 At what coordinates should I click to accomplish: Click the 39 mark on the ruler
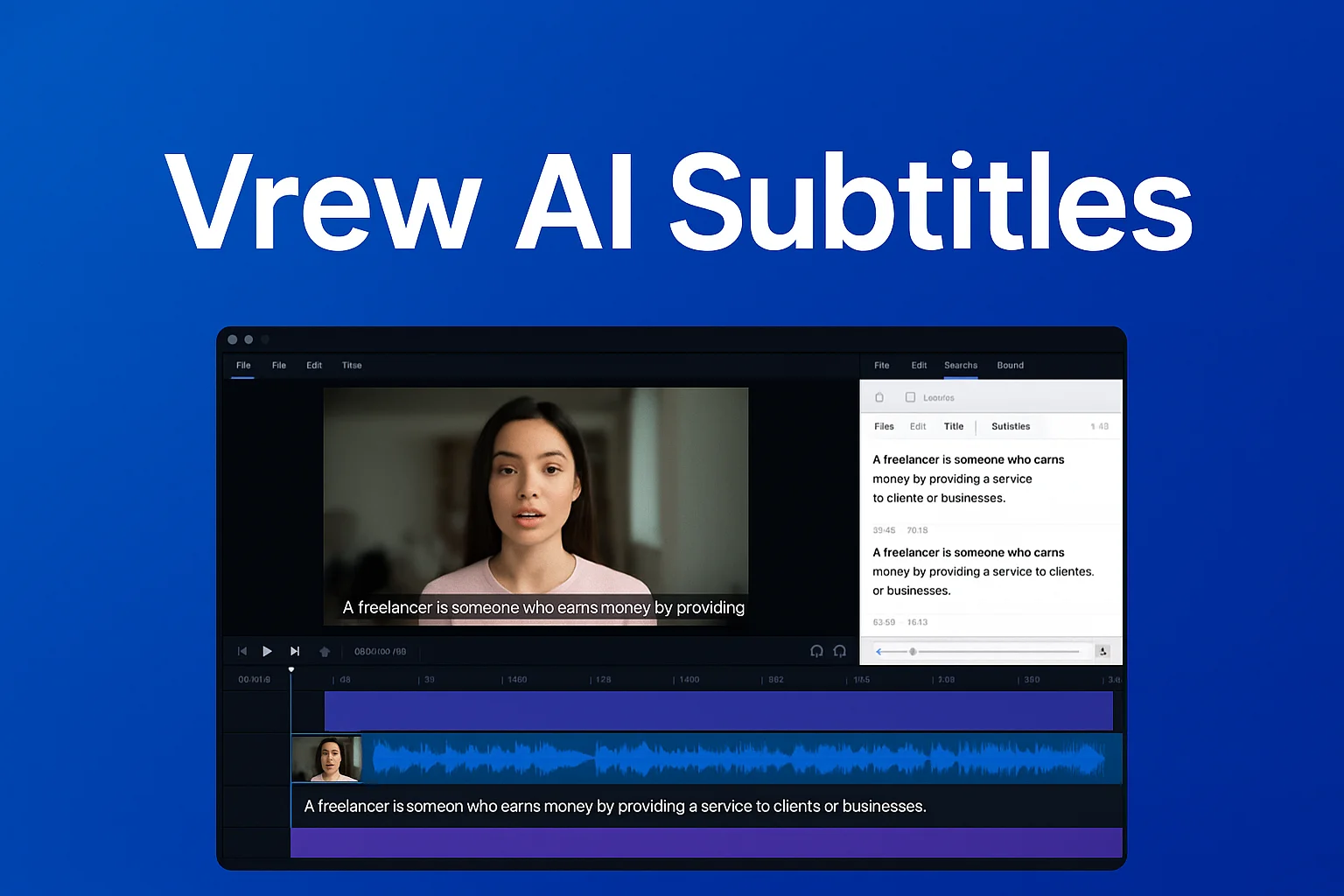[430, 680]
